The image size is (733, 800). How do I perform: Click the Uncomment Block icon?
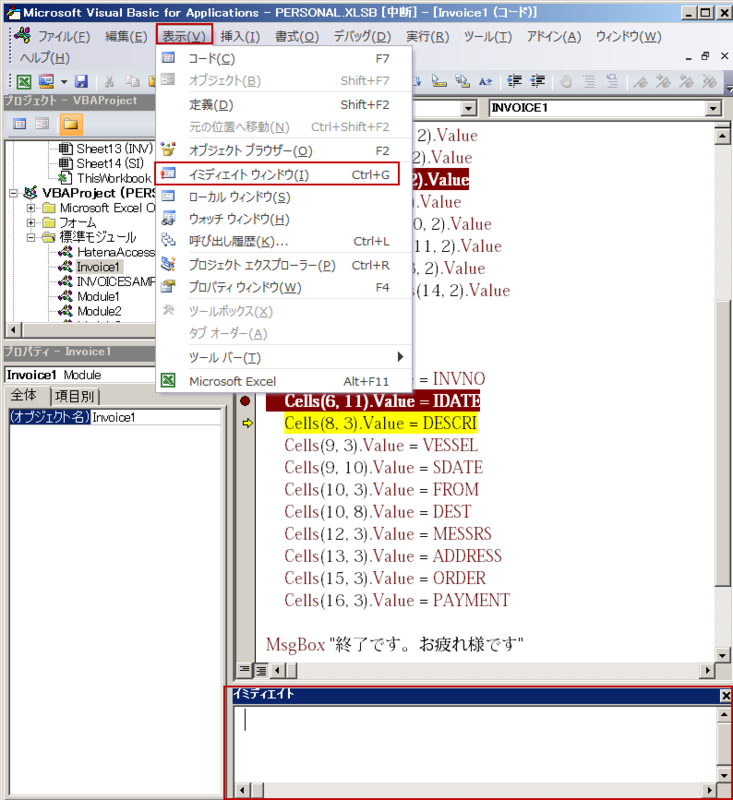[612, 82]
